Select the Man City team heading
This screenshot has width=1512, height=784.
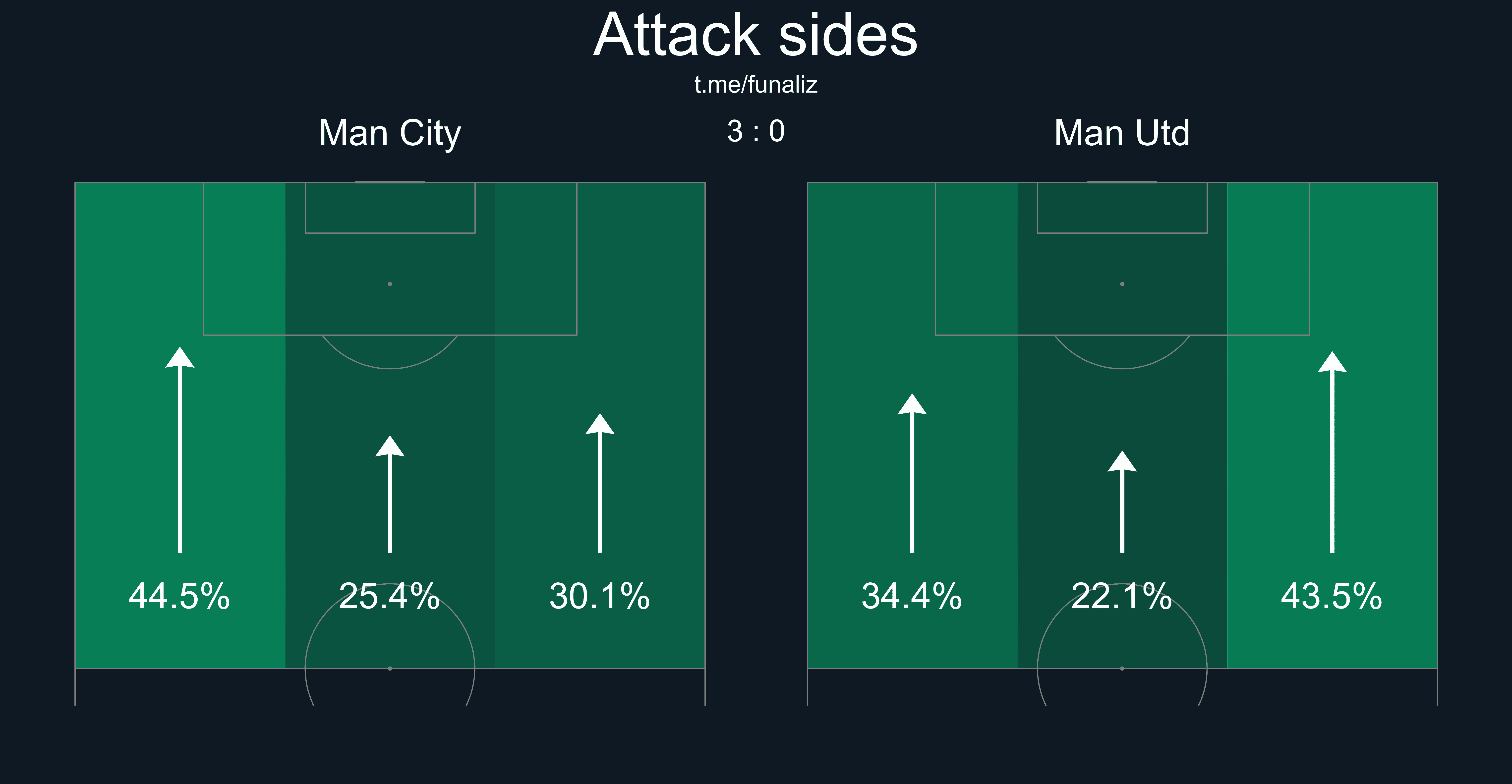click(390, 133)
